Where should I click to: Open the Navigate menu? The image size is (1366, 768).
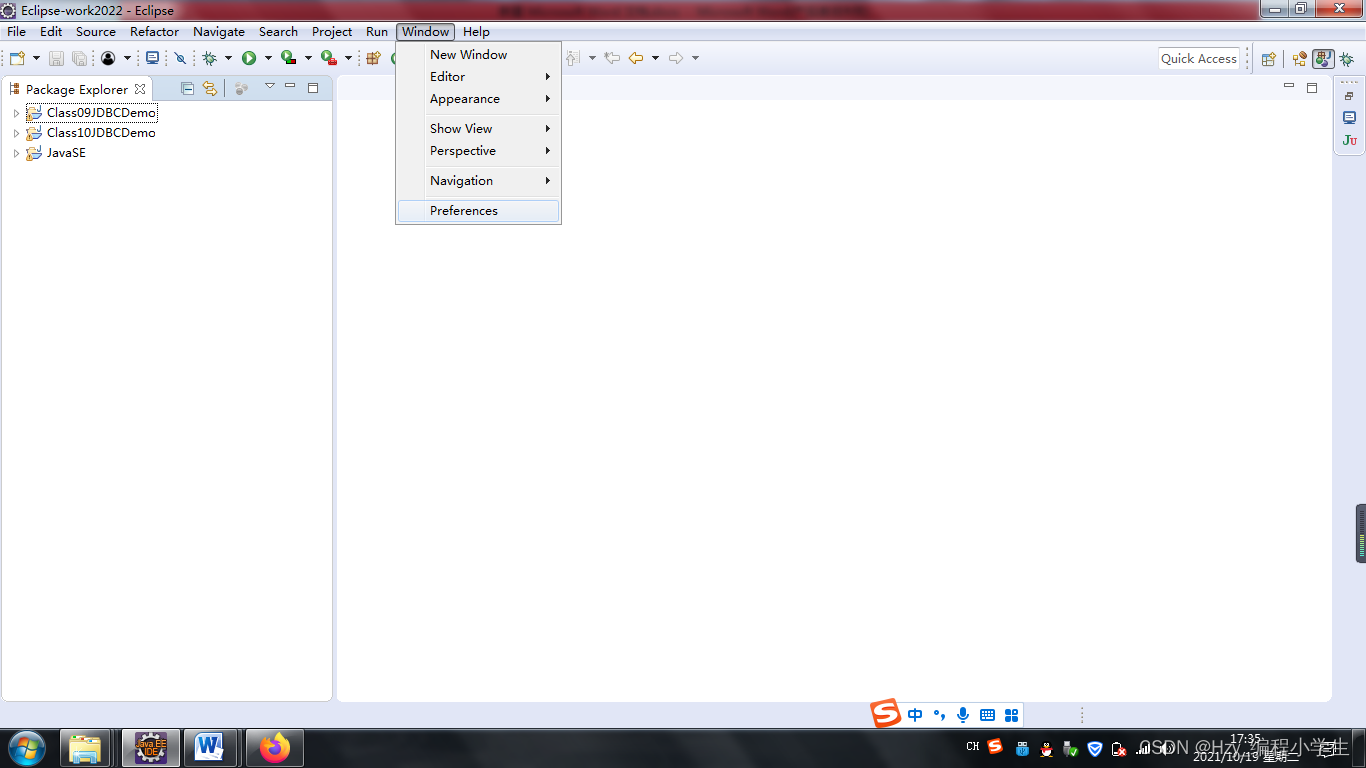click(x=219, y=32)
